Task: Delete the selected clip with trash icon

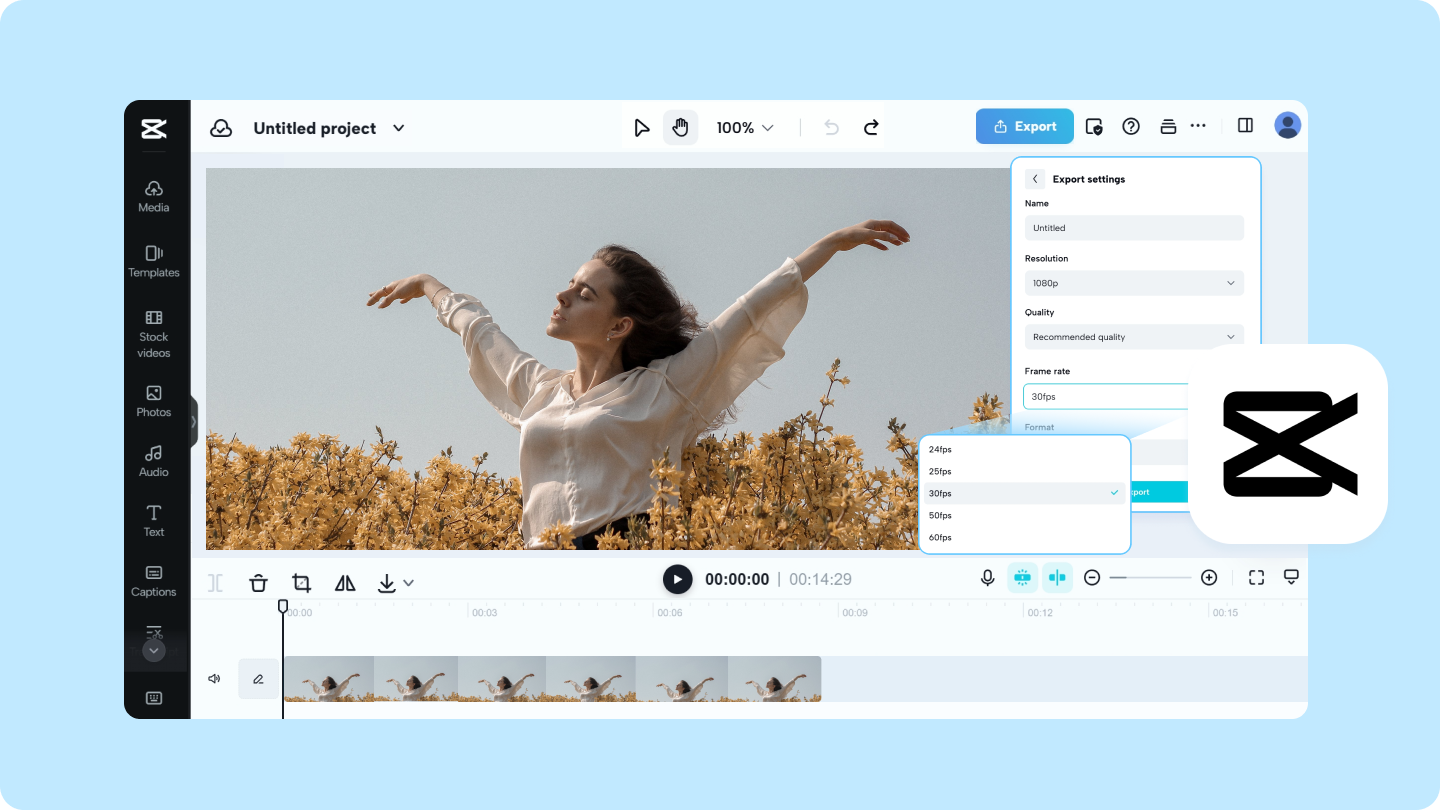Action: click(259, 582)
